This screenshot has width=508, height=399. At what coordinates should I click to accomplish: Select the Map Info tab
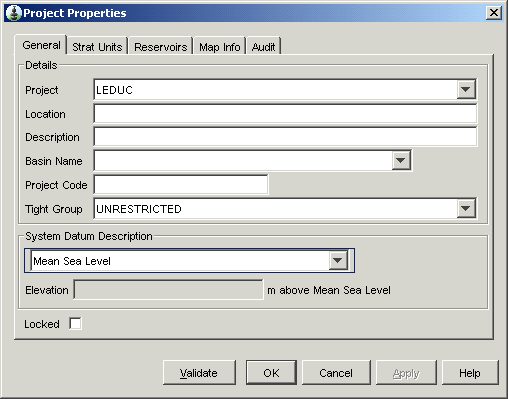[220, 47]
